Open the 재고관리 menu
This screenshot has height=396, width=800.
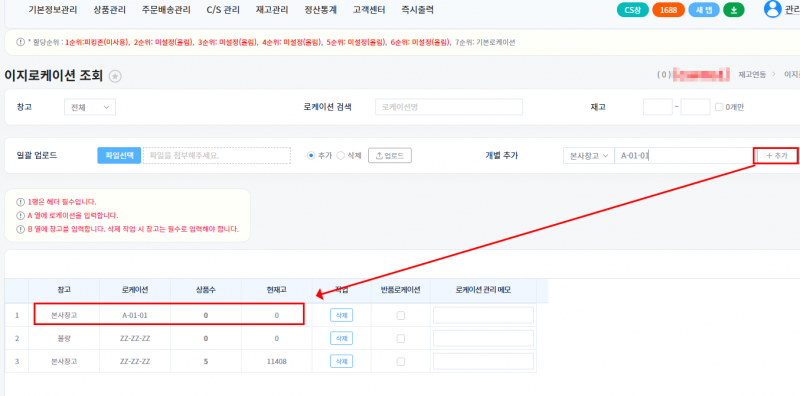(272, 9)
